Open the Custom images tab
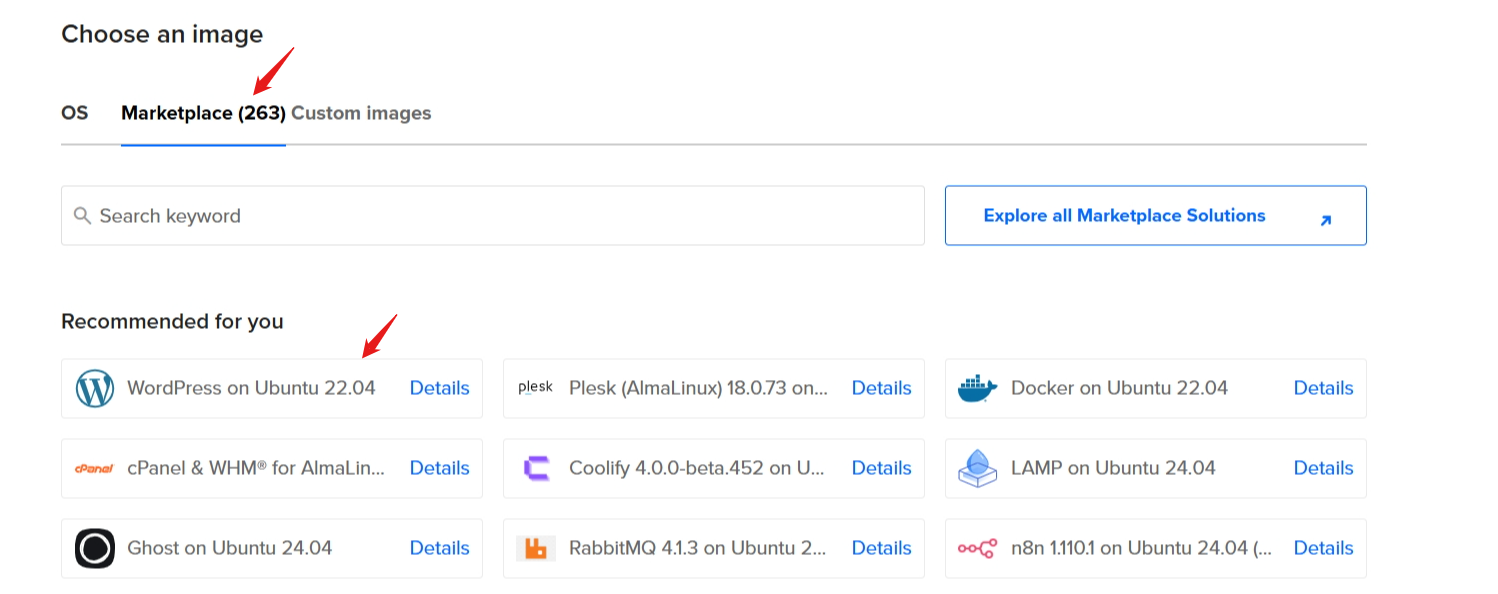 coord(361,113)
